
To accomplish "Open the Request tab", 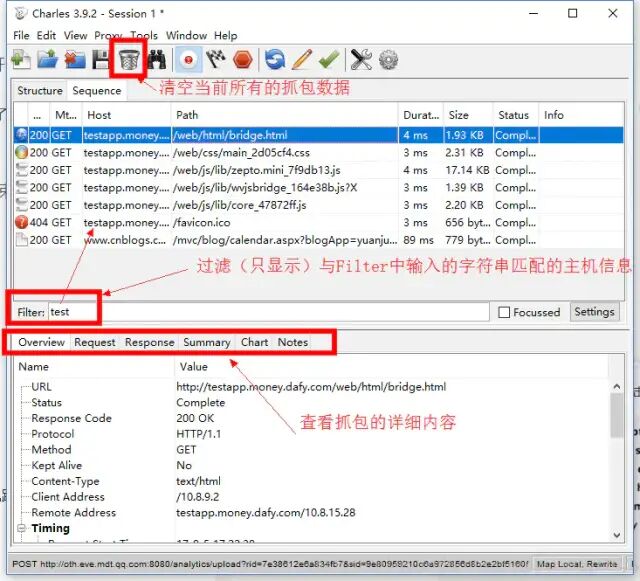I will point(95,342).
